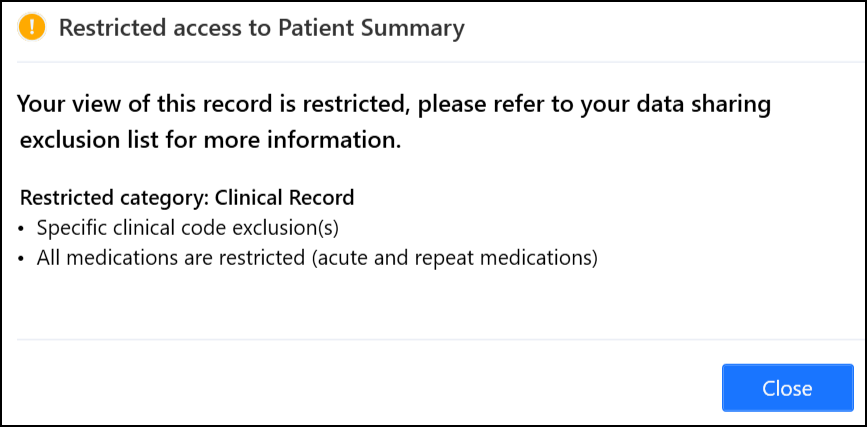Click the "(acute and repeat medications)" text
The height and width of the screenshot is (427, 867).
(x=454, y=258)
